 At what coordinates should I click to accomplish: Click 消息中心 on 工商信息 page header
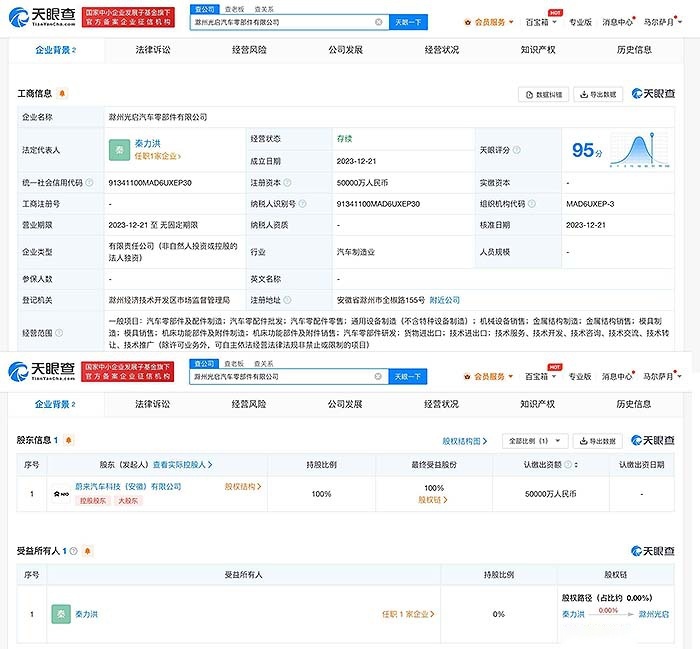tap(617, 22)
